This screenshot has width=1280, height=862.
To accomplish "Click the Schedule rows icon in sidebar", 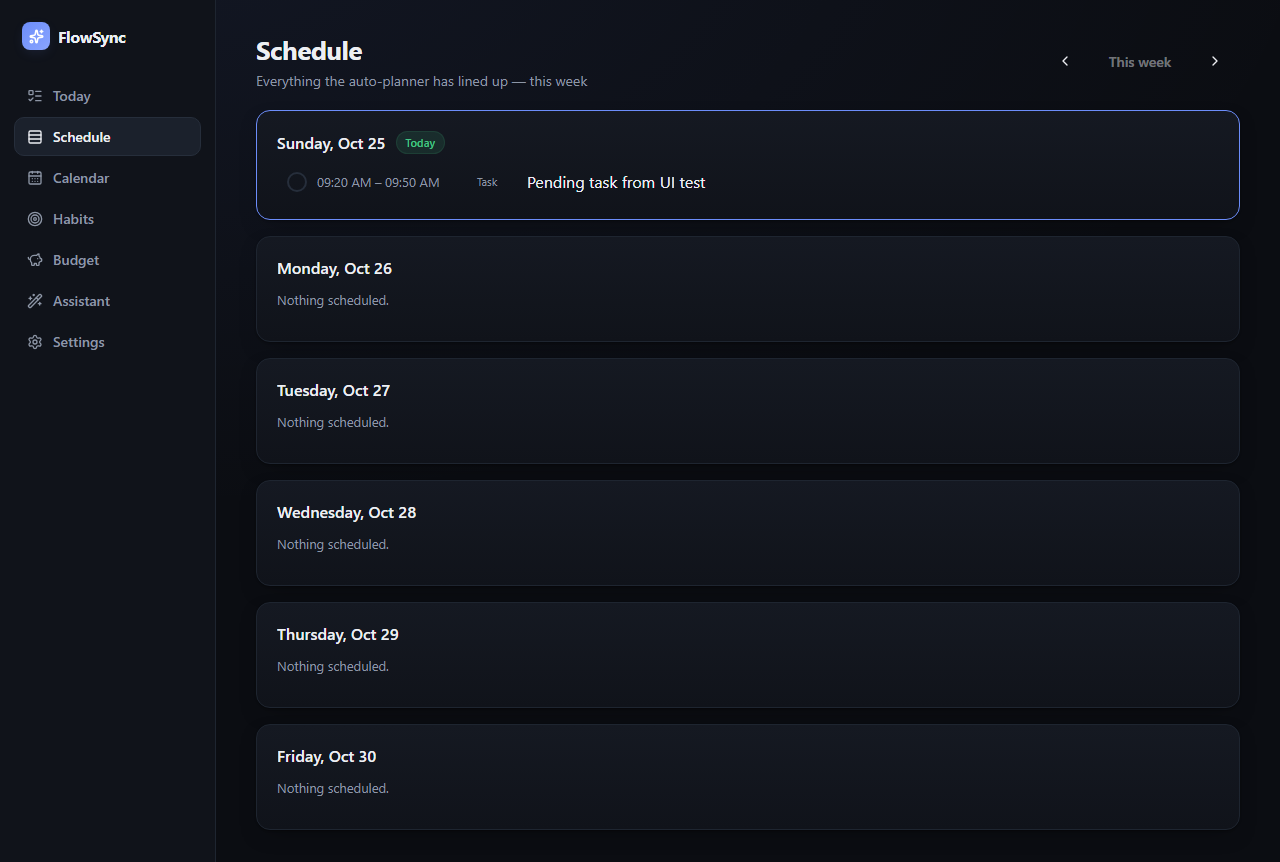I will click(35, 137).
